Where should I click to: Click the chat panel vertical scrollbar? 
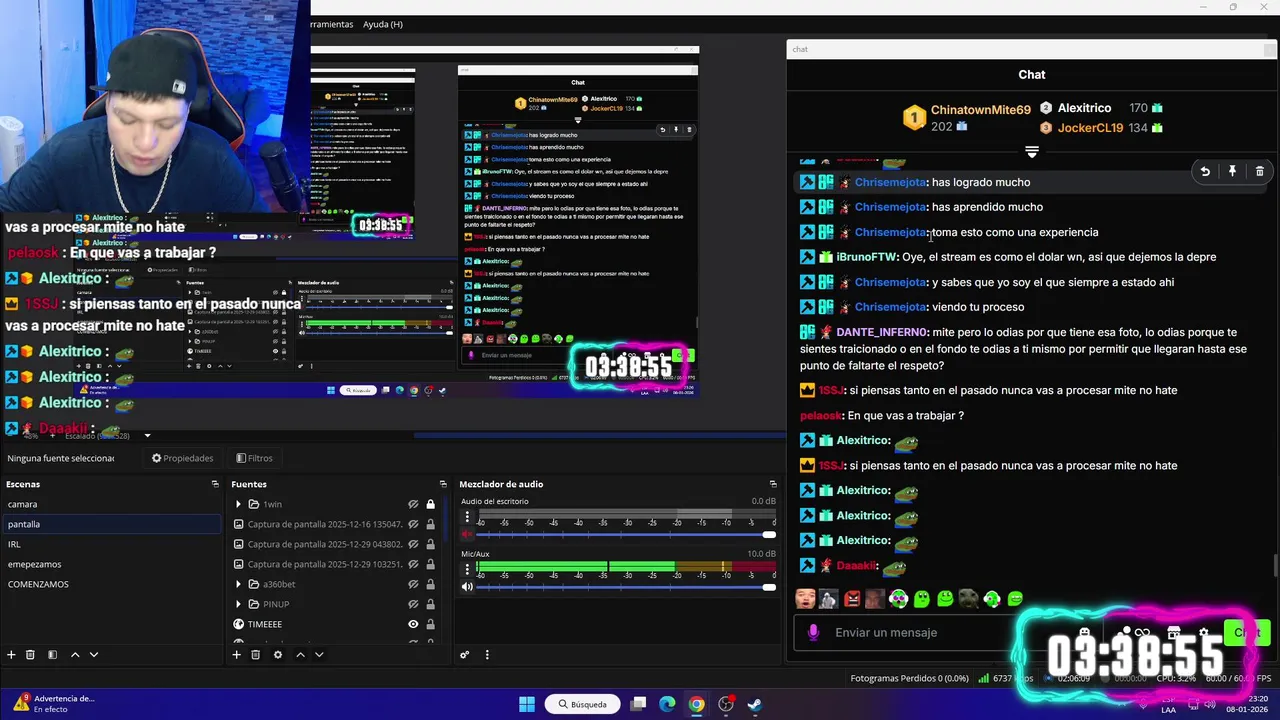tap(1274, 565)
